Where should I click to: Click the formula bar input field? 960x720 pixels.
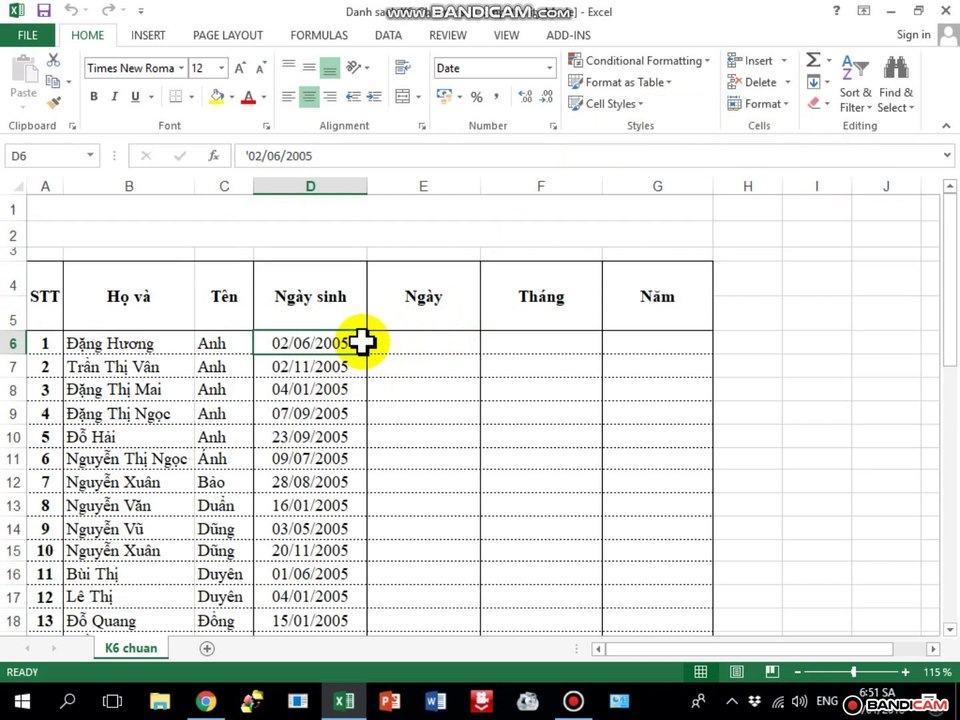pos(588,156)
